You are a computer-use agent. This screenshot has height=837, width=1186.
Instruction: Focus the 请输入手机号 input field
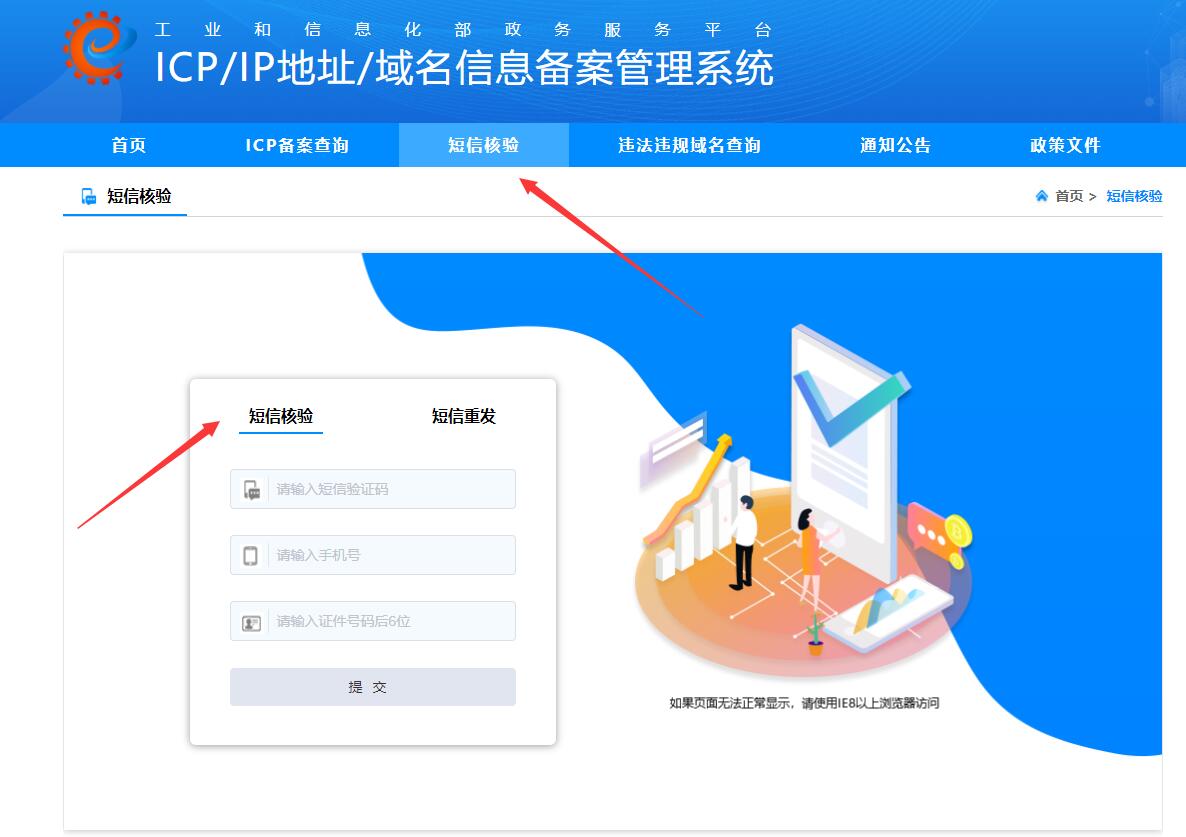[373, 555]
